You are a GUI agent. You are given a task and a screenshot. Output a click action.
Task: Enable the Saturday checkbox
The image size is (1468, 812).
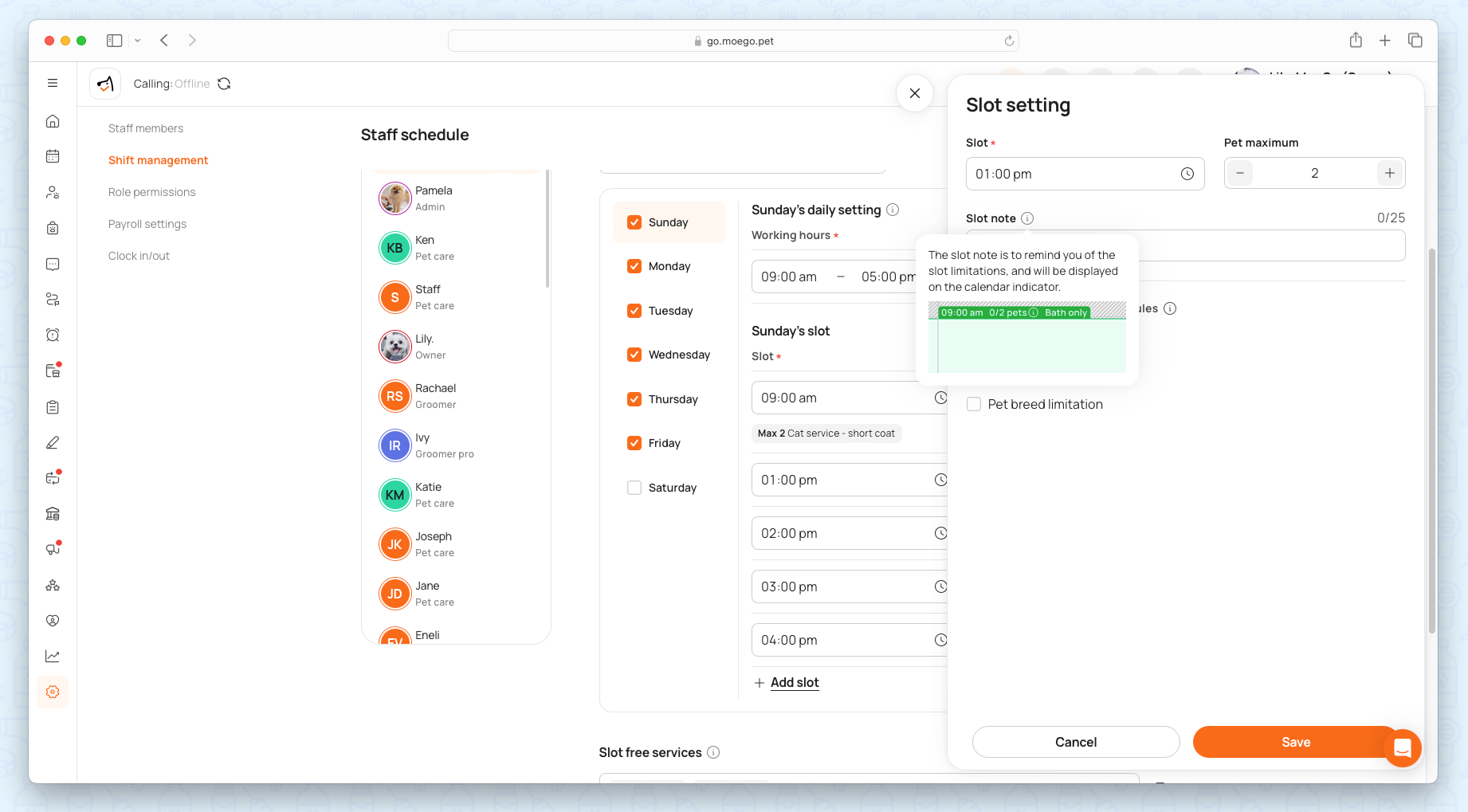634,488
